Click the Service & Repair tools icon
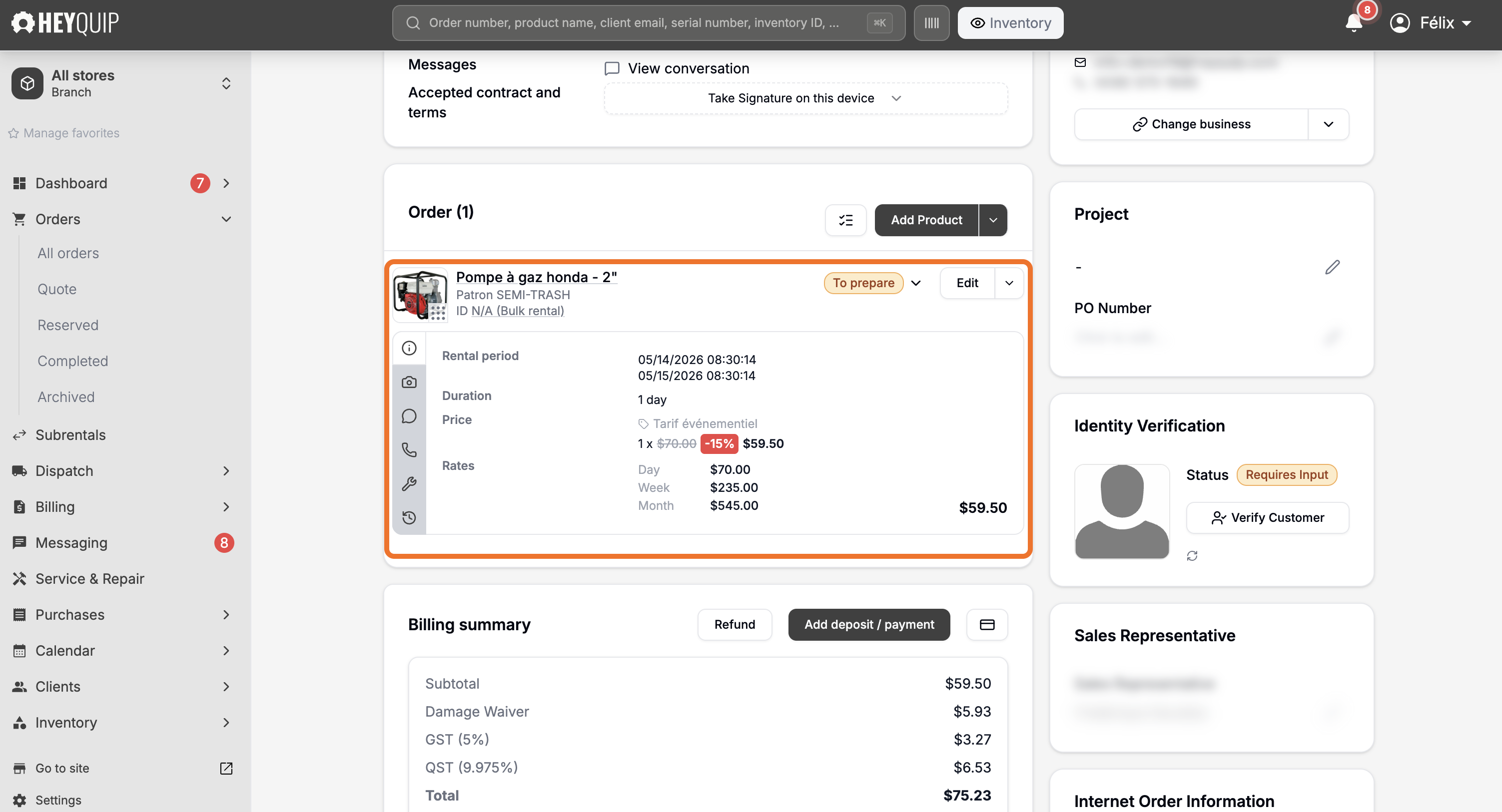This screenshot has height=812, width=1502. click(x=19, y=579)
